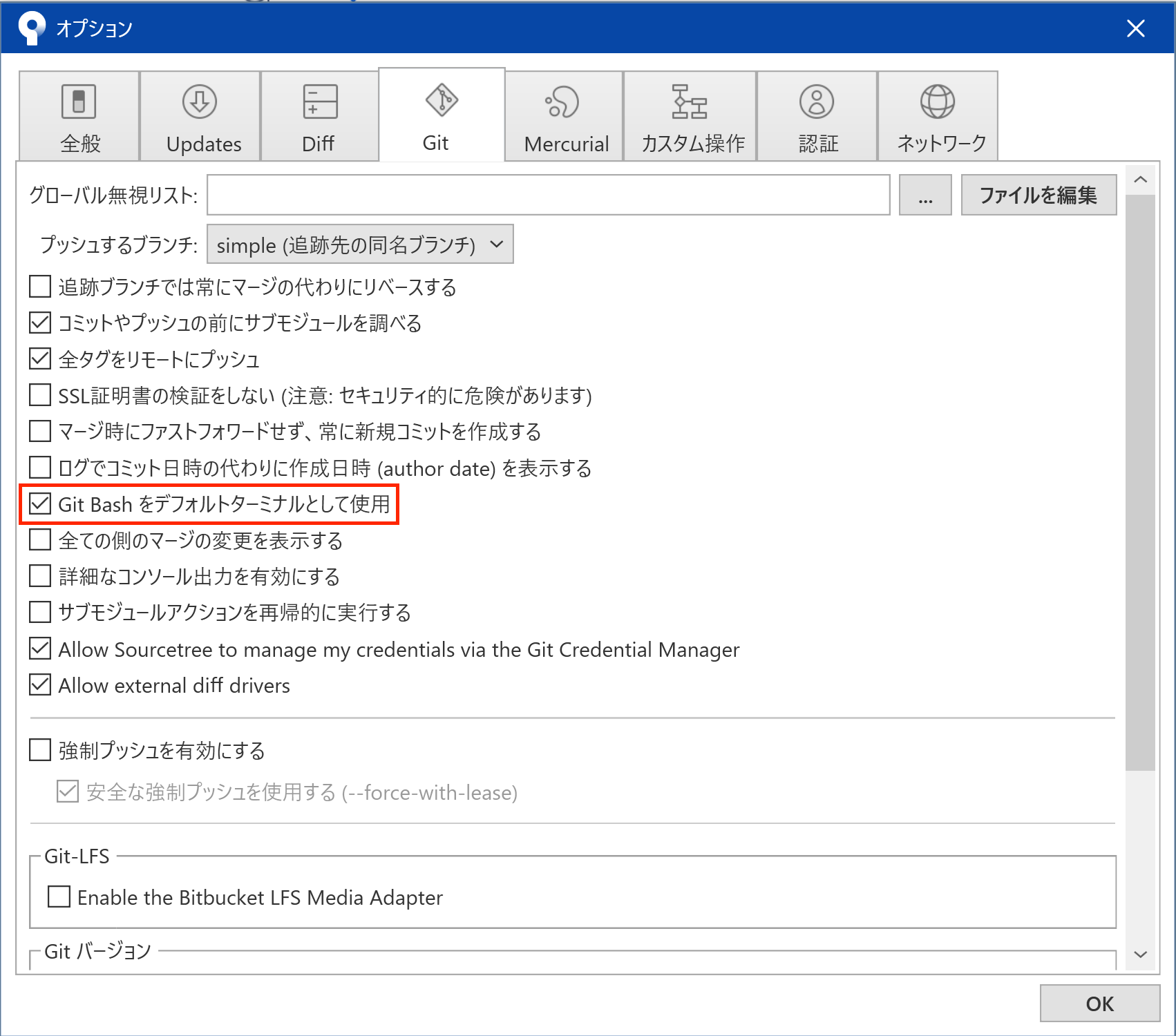
Task: Open the Mercurial tab icon
Action: point(562,102)
